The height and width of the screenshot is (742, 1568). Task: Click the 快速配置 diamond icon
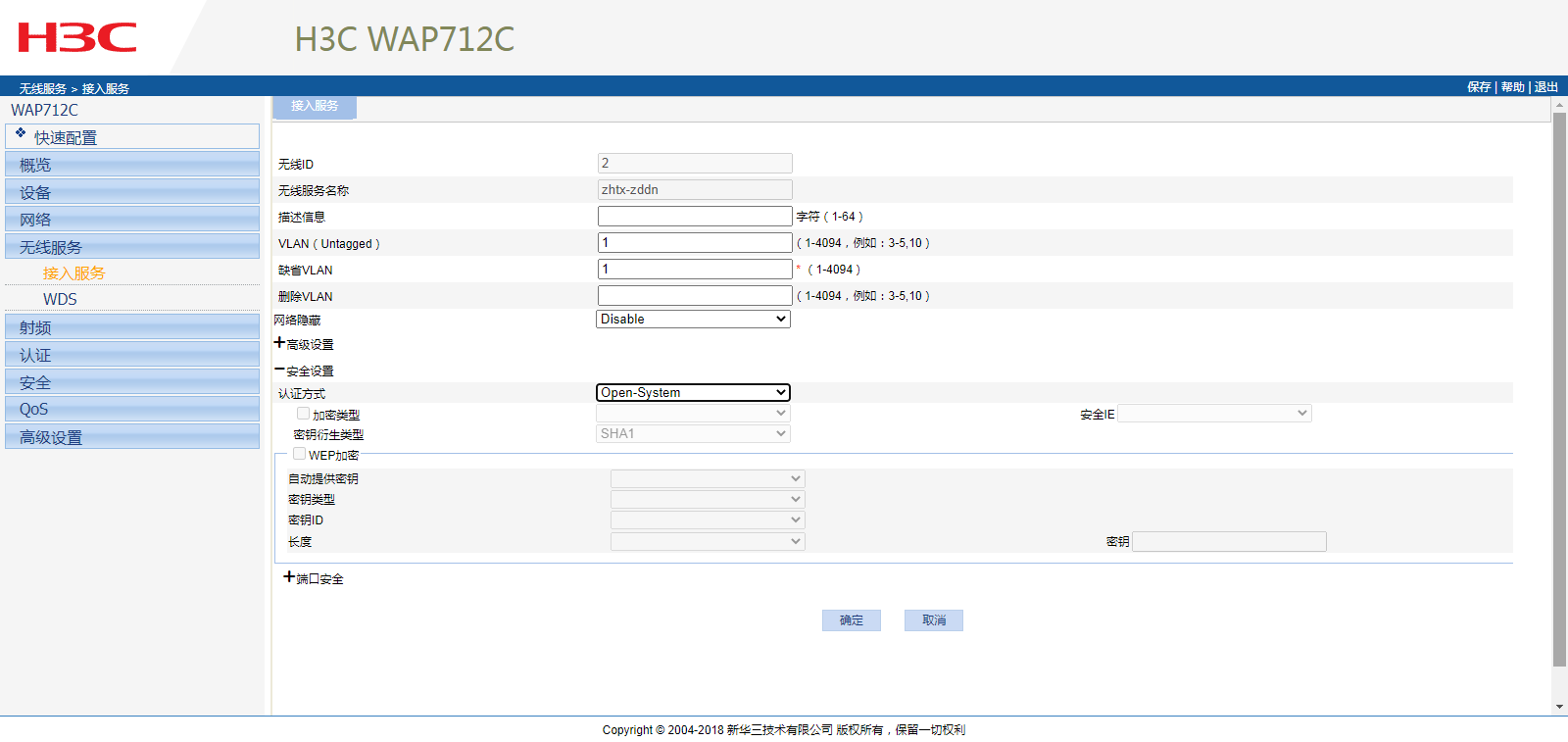[x=21, y=132]
